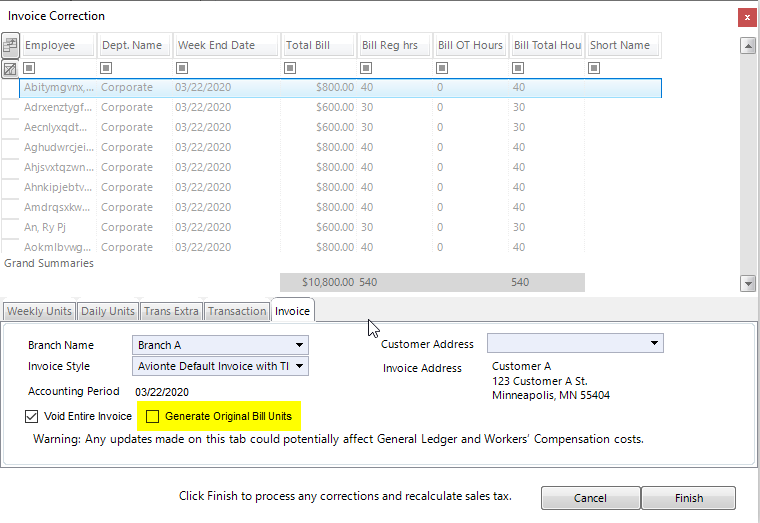Image resolution: width=760 pixels, height=523 pixels.
Task: Sort by the Total Bill column header
Action: (x=319, y=45)
